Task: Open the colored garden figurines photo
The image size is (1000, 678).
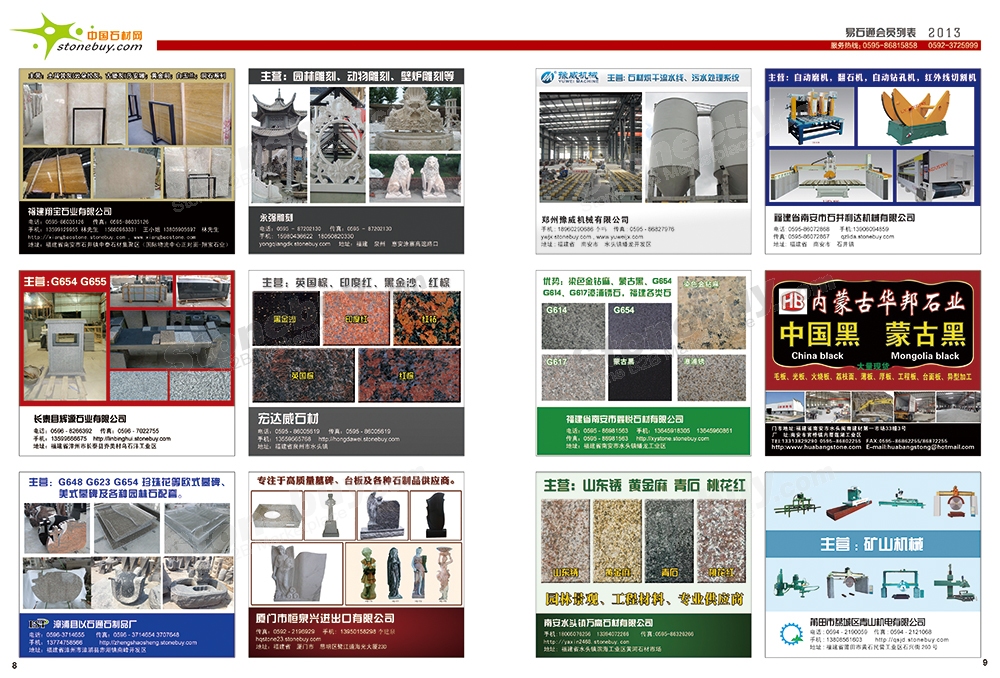Action: click(x=402, y=572)
